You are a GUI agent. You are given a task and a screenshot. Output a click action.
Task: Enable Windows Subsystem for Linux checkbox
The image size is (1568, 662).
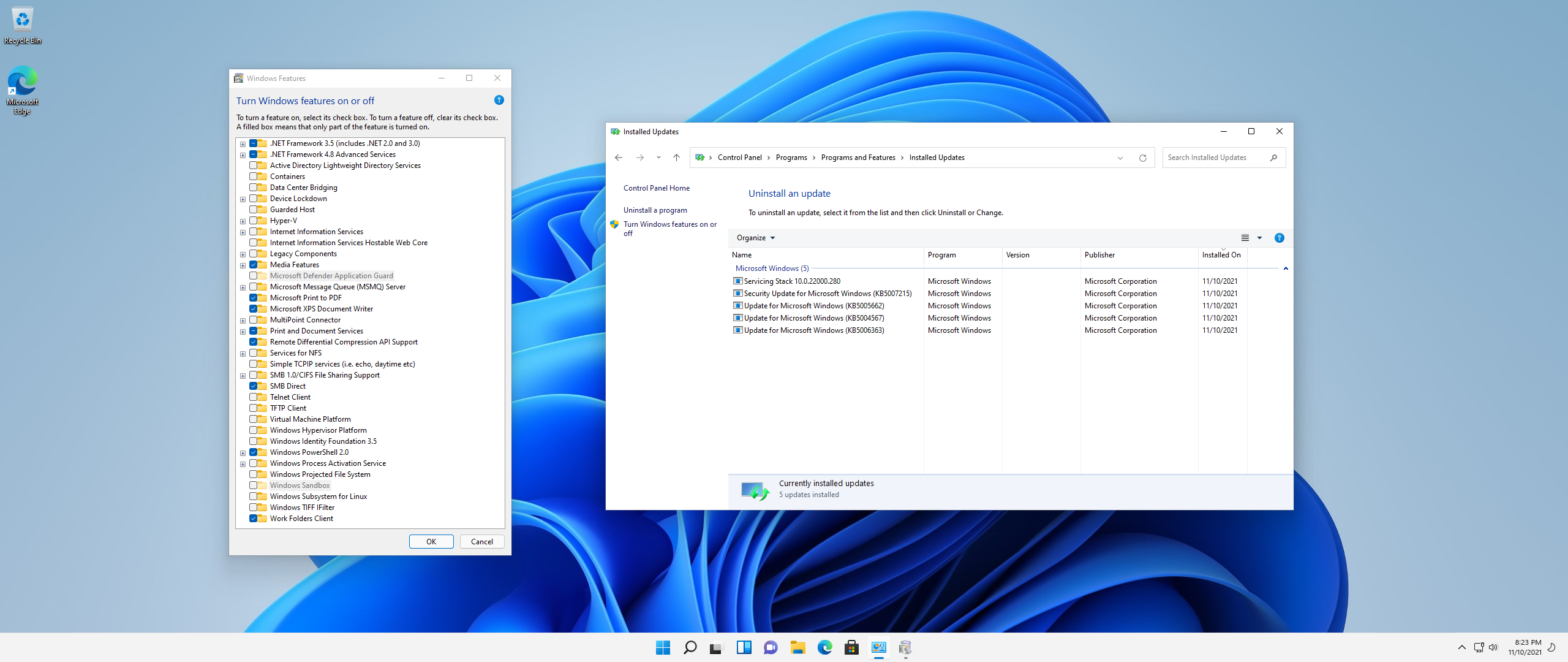253,496
